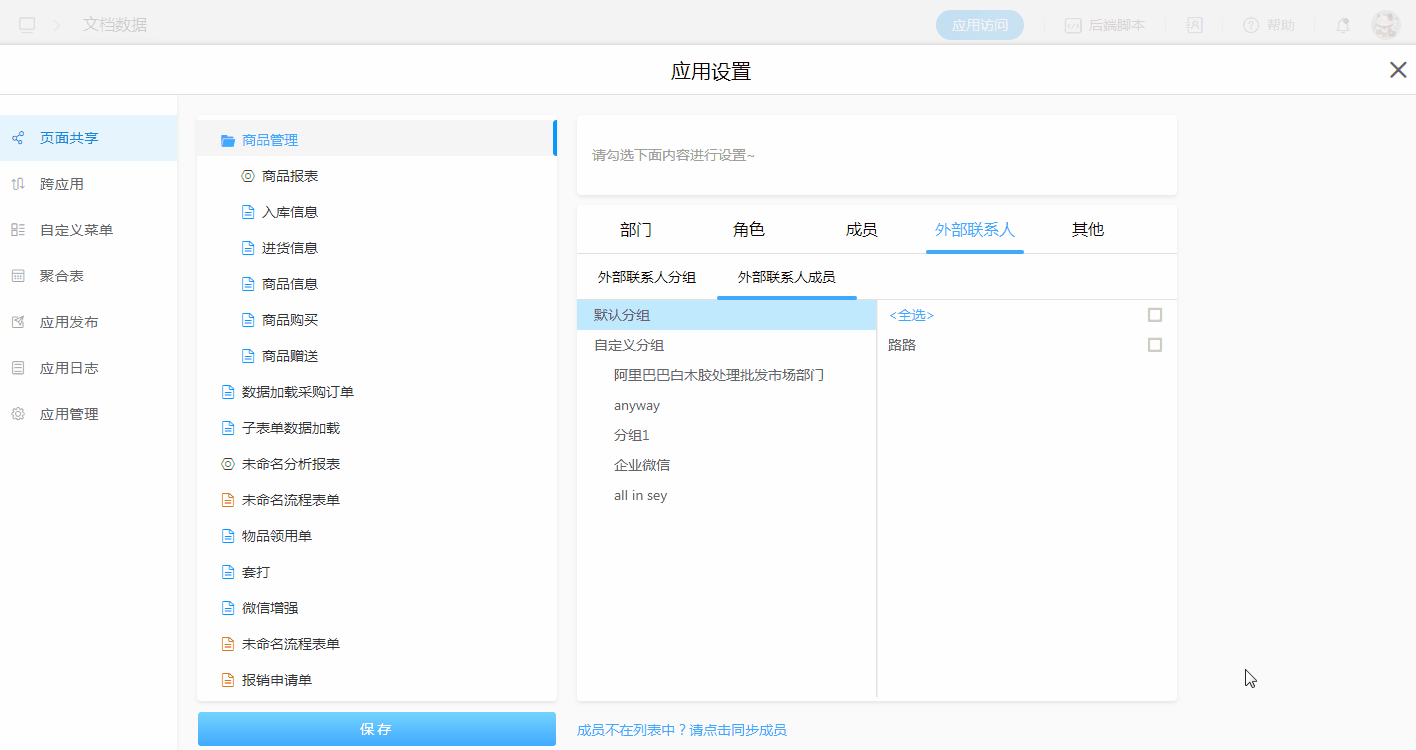This screenshot has height=750, width=1416.
Task: Click the 商品报表 report icon
Action: (248, 176)
